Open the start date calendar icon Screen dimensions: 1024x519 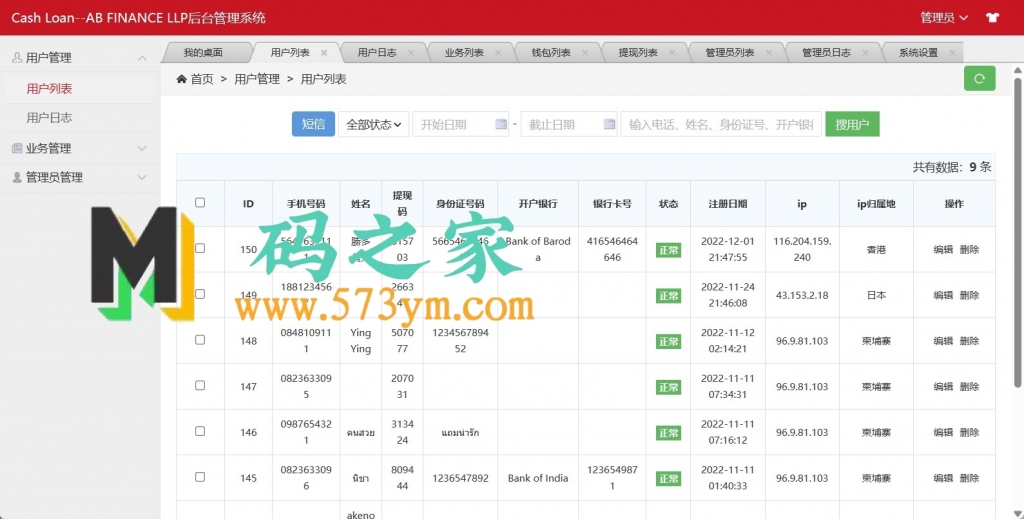[x=501, y=124]
